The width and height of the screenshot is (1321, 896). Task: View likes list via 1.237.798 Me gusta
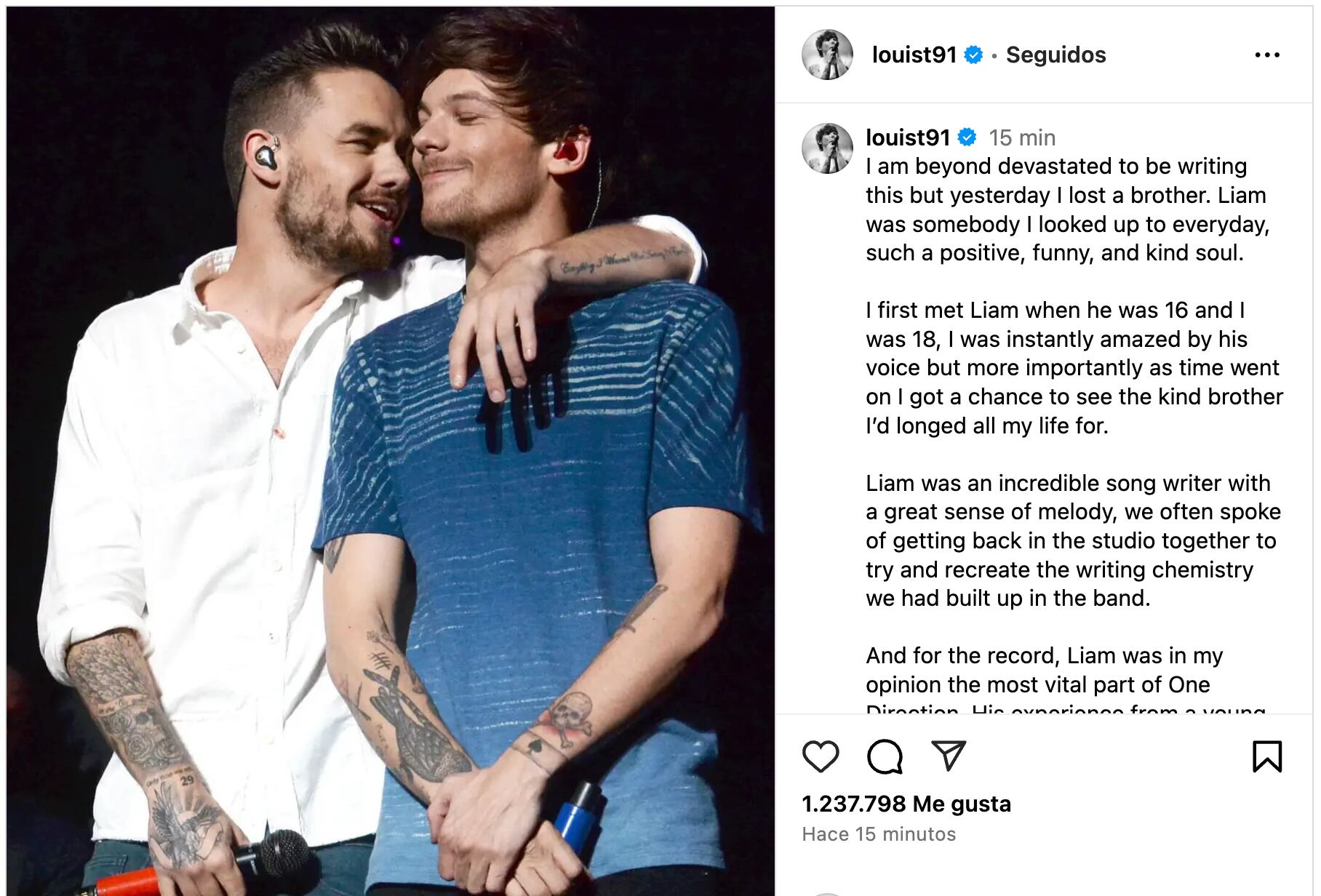coord(906,804)
